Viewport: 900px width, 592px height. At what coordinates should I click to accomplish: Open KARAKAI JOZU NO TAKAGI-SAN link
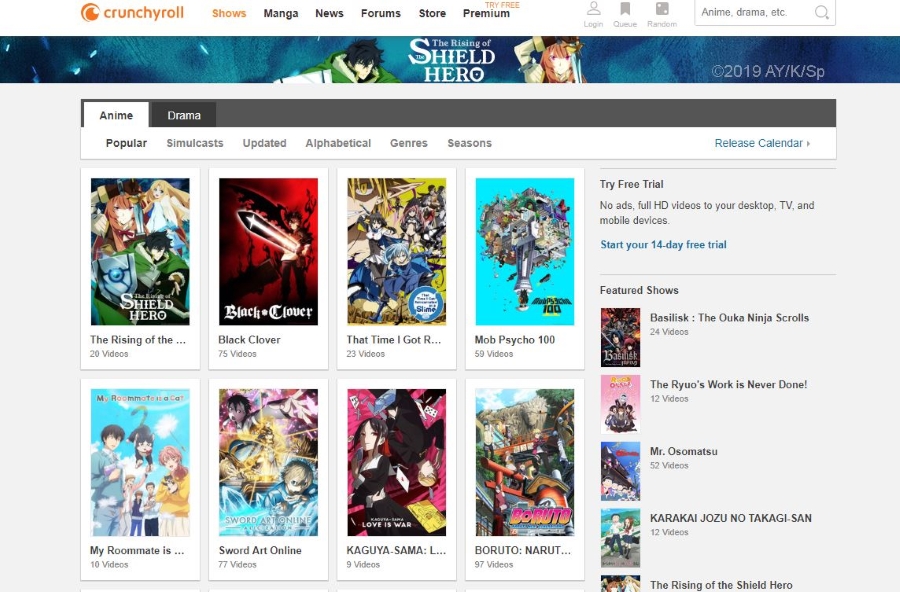click(731, 518)
